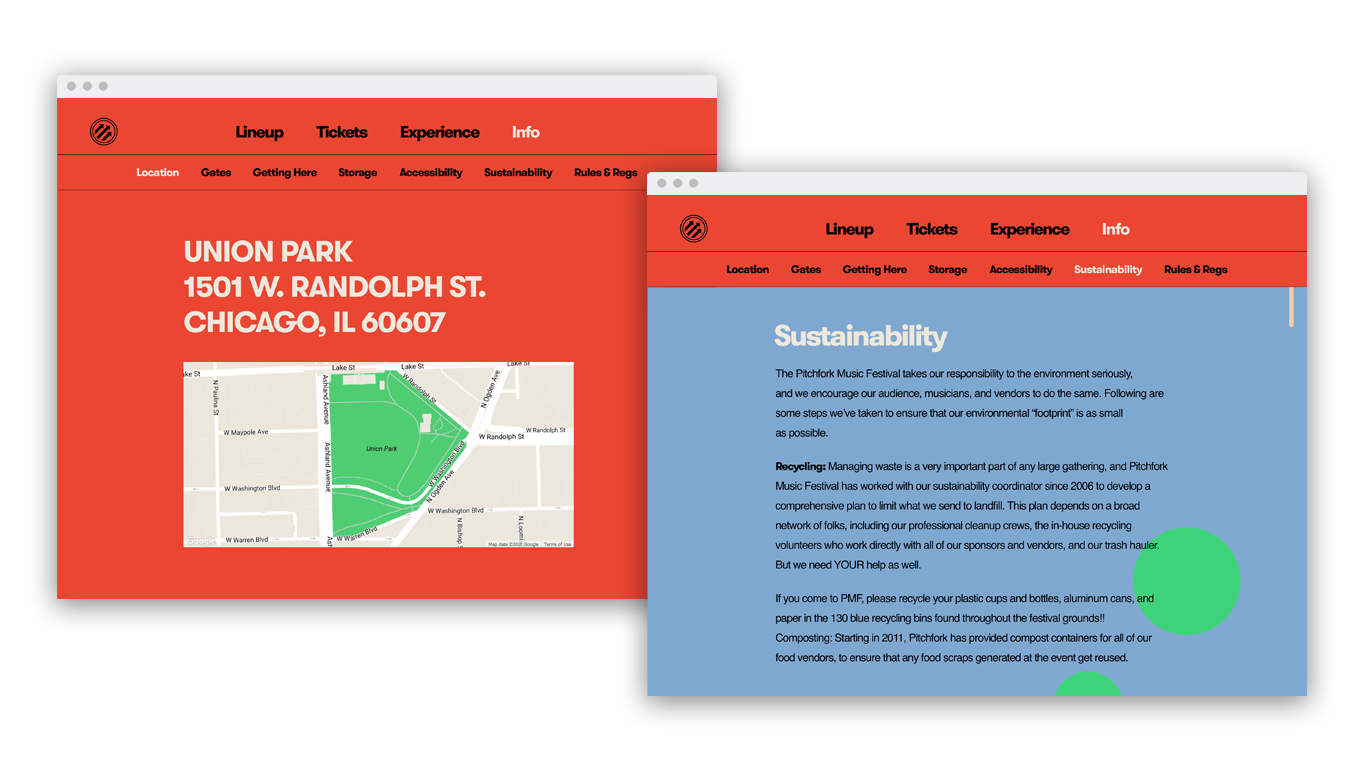Click the Terms of Use link on the map
1366x768 pixels.
click(x=558, y=544)
